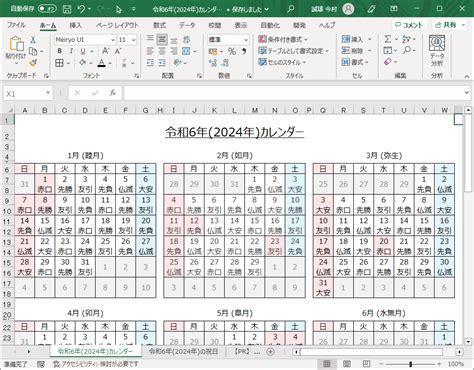Open the Data Analysis tool
This screenshot has width=474, height=370.
(x=437, y=50)
